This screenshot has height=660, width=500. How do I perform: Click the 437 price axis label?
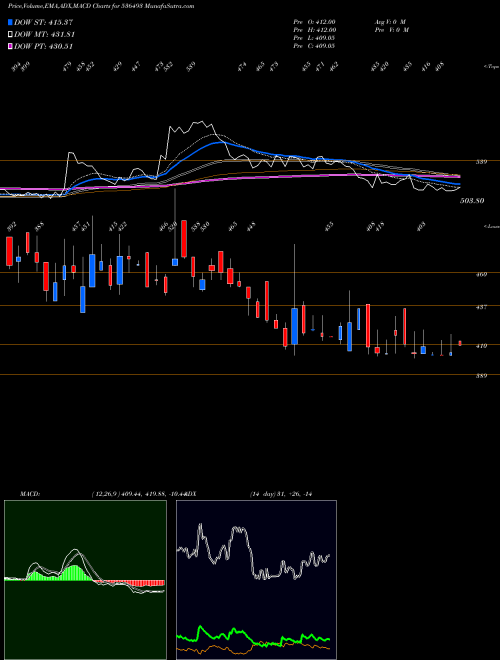click(x=481, y=307)
